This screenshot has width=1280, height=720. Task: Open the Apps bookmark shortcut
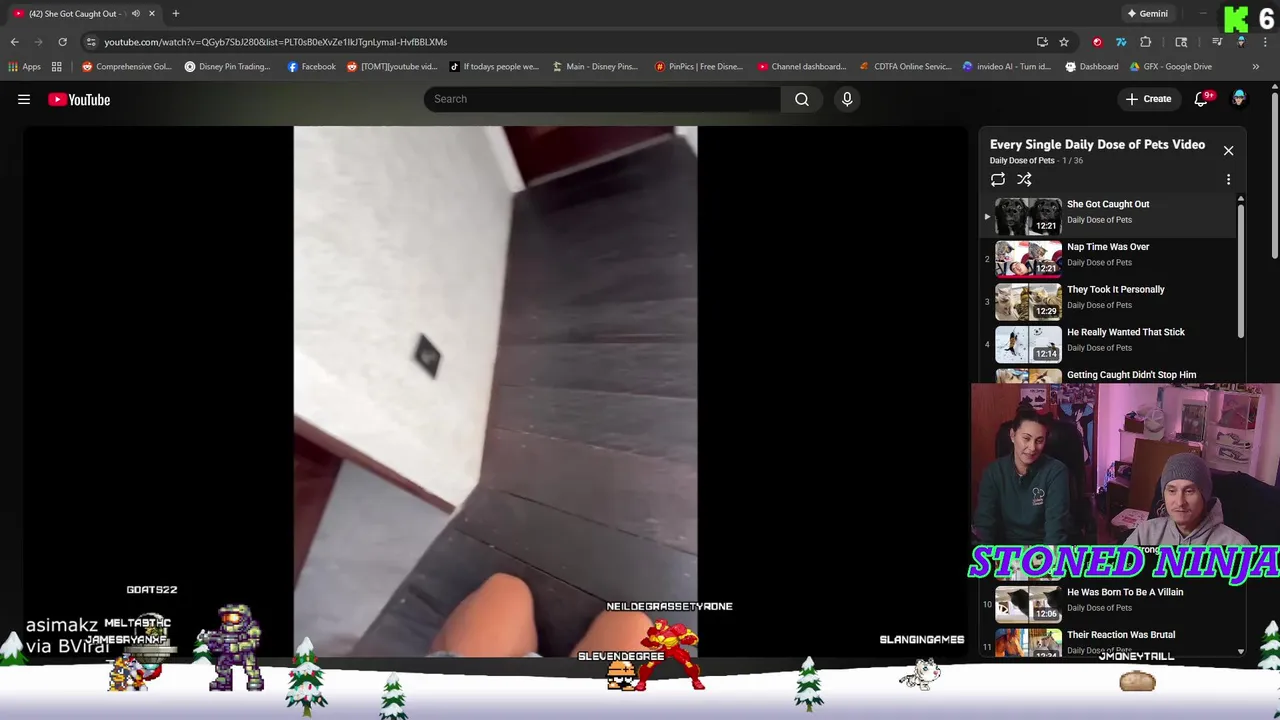[25, 67]
